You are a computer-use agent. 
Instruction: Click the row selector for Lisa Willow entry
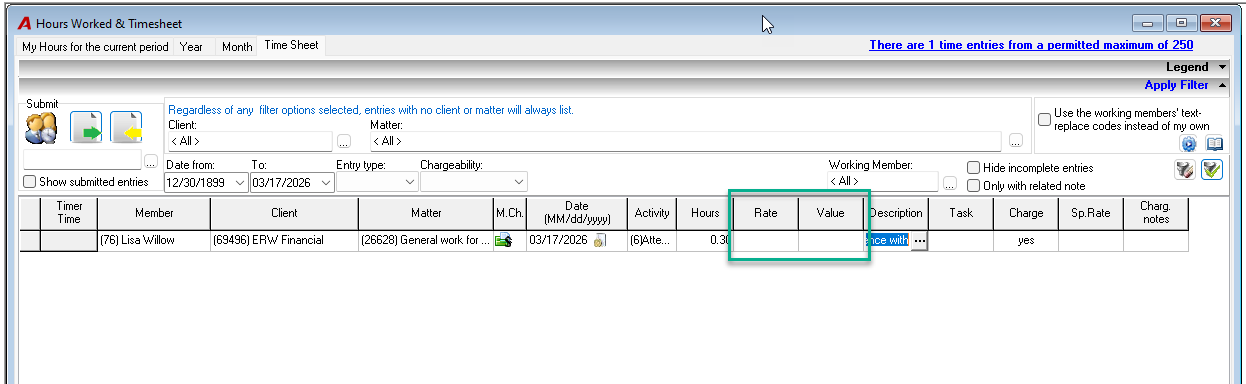[x=30, y=240]
